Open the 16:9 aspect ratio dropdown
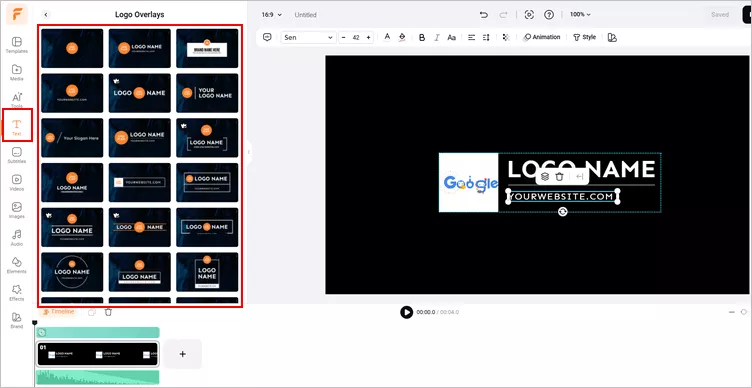 pos(271,15)
